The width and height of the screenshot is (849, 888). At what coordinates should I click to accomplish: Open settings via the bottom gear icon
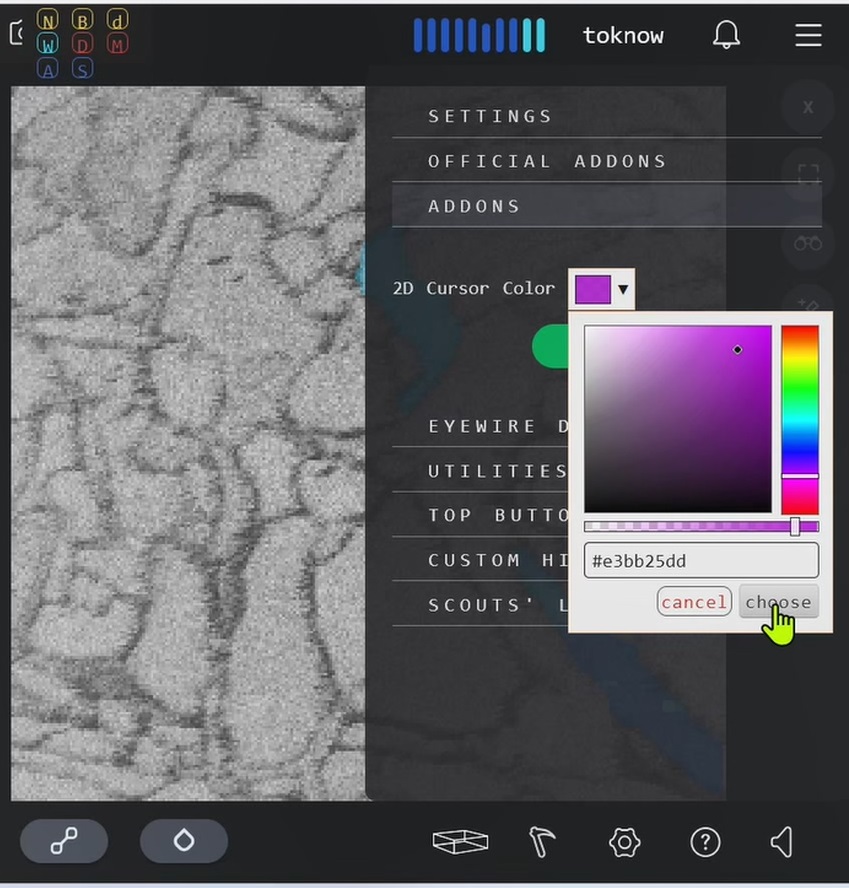point(624,842)
